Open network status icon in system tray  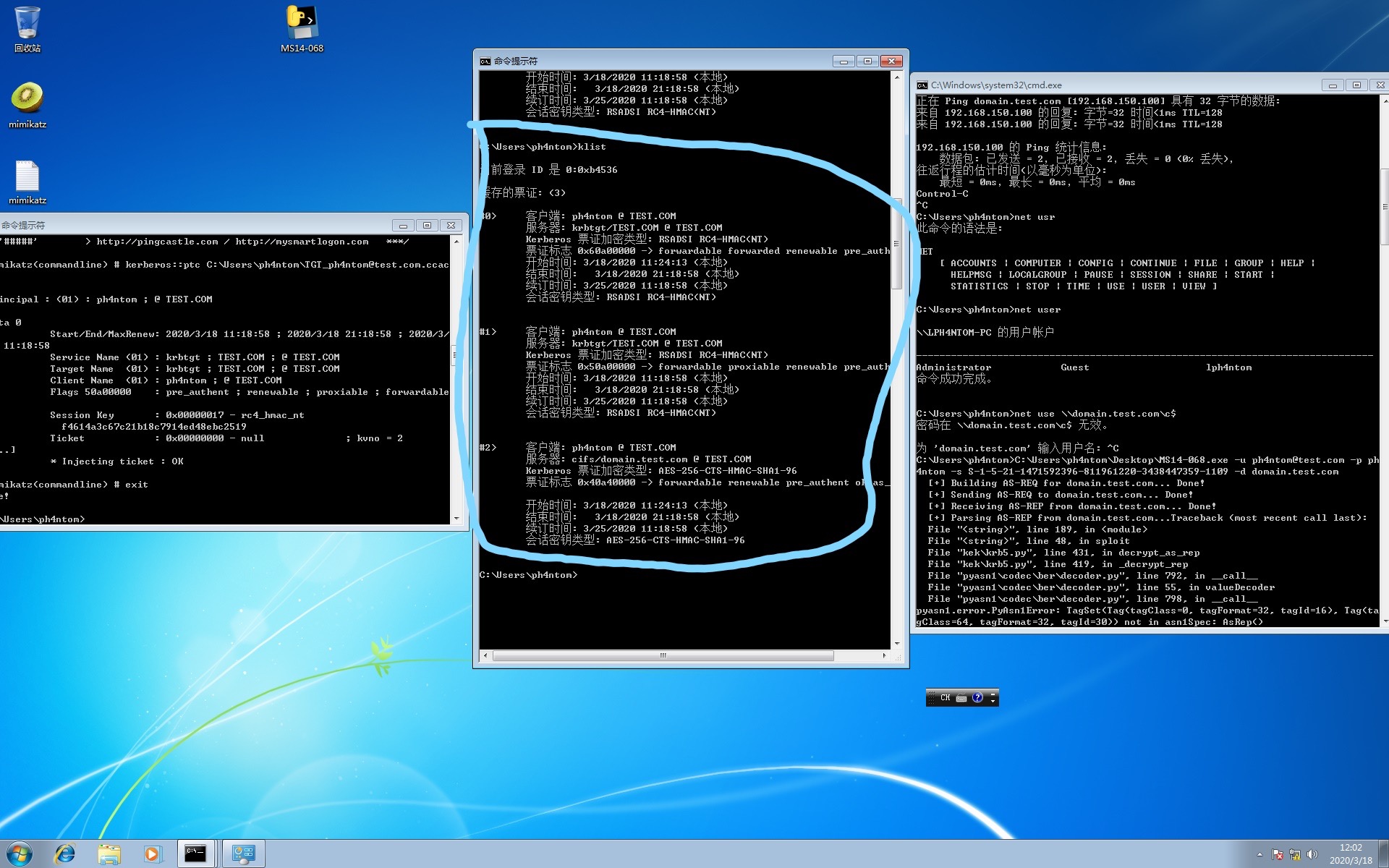1295,854
